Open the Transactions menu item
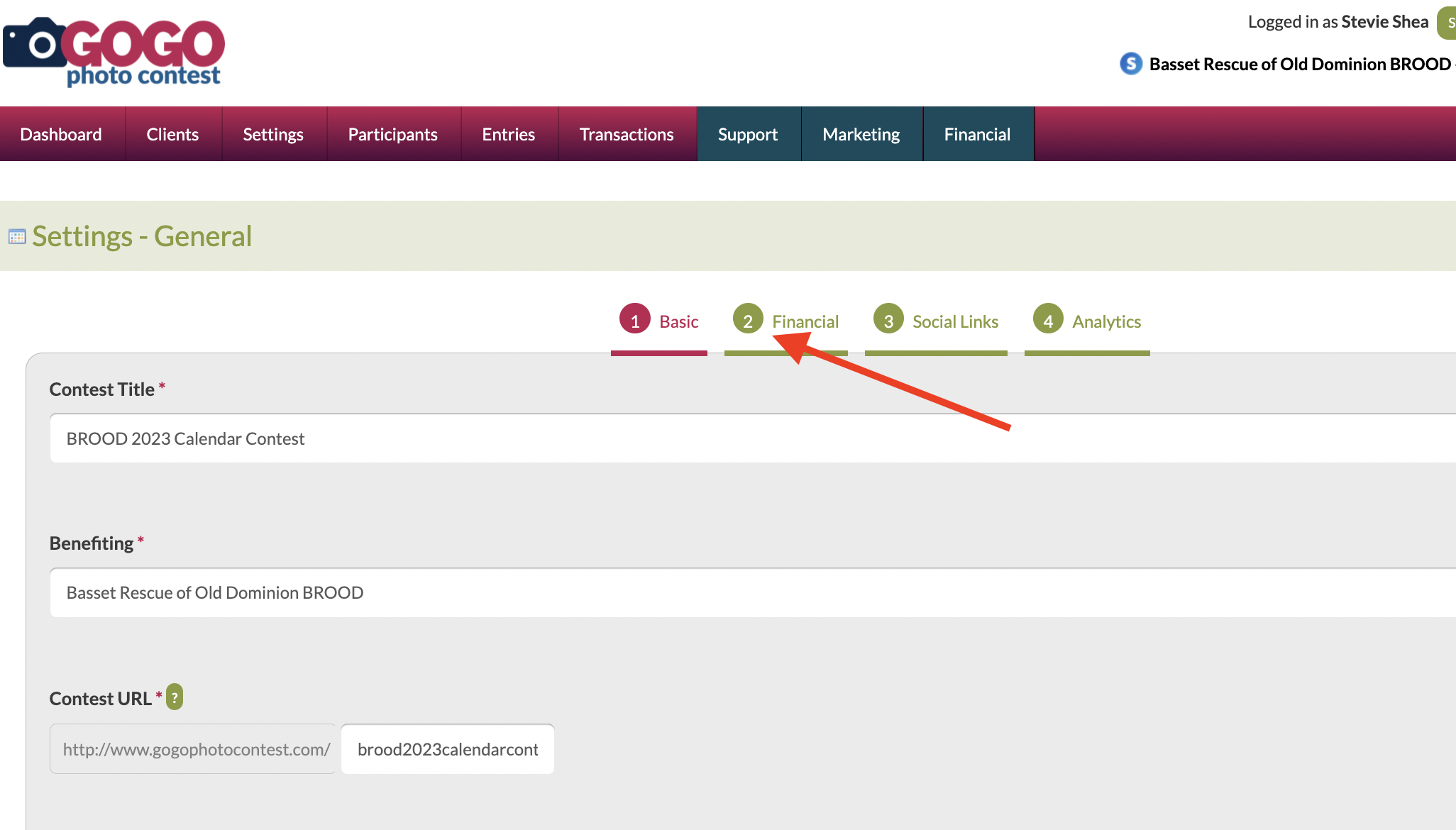Viewport: 1456px width, 830px height. coord(626,134)
